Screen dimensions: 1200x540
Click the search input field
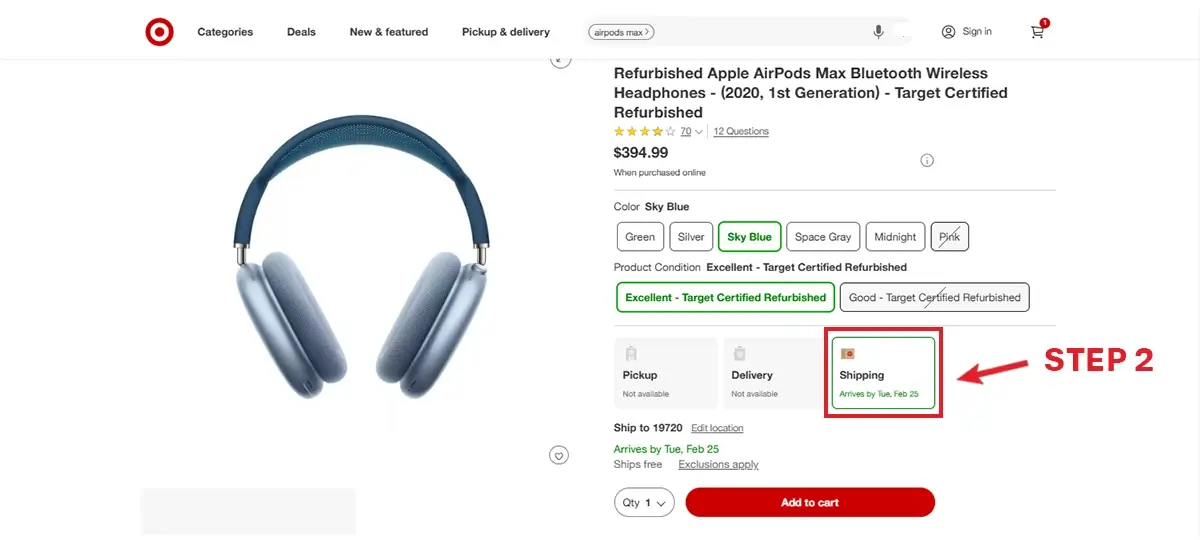[x=760, y=32]
